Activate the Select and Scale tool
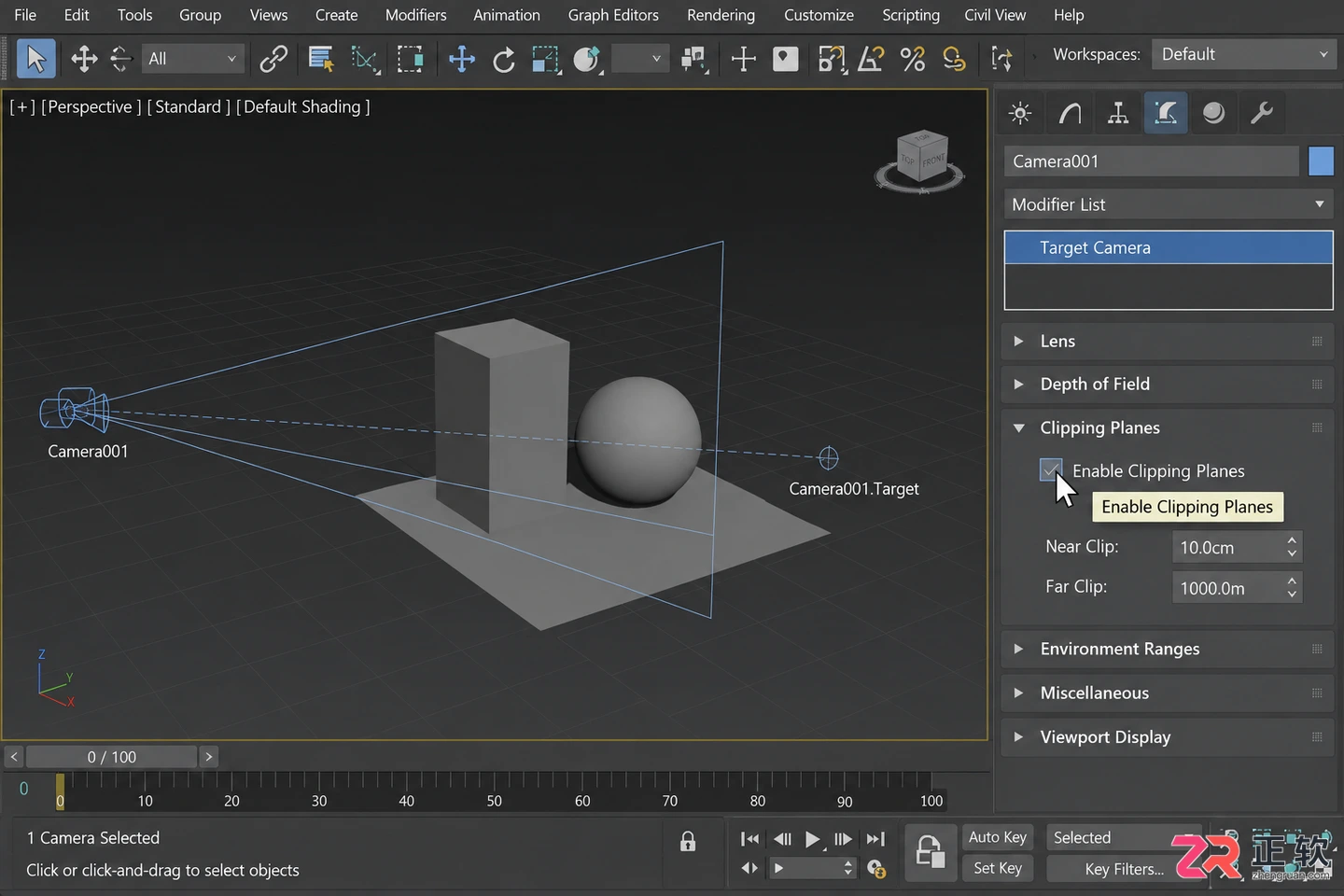Screen dimensions: 1344x896 click(545, 59)
